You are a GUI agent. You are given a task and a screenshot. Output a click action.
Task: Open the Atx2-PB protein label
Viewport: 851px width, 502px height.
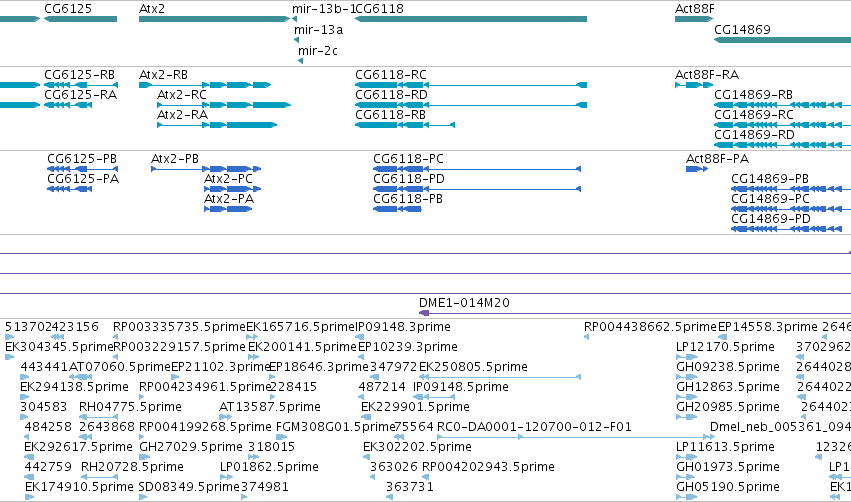coord(175,158)
